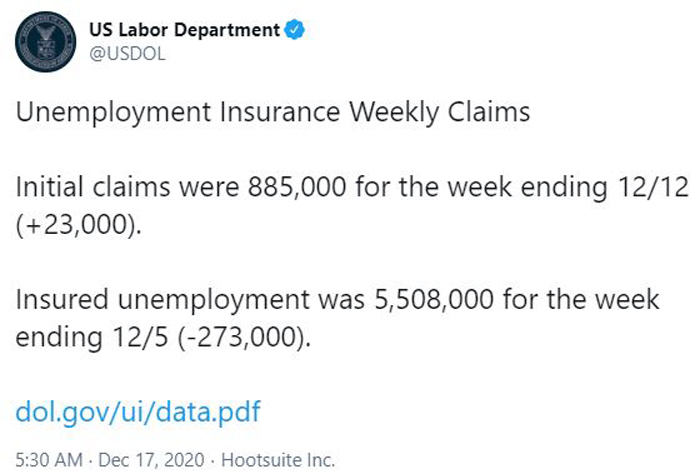Visit the @USDOL handle
Image resolution: width=700 pixels, height=474 pixels.
(127, 54)
